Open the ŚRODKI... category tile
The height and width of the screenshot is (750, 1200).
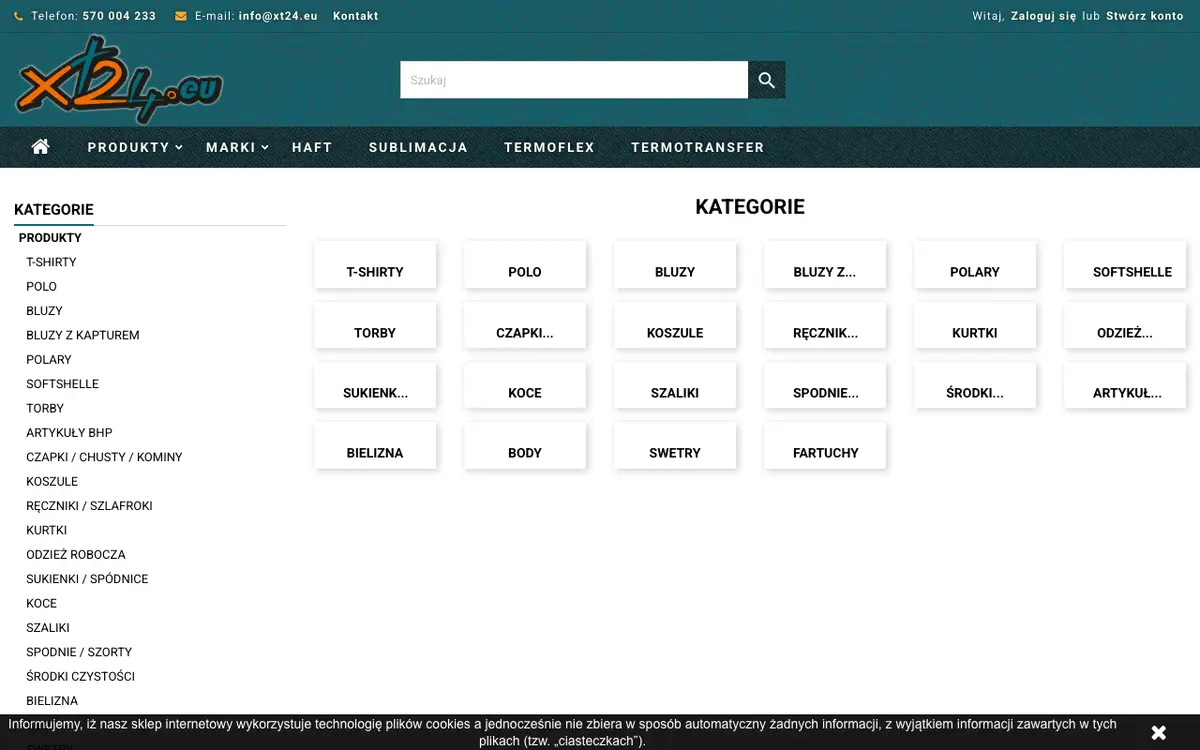975,386
